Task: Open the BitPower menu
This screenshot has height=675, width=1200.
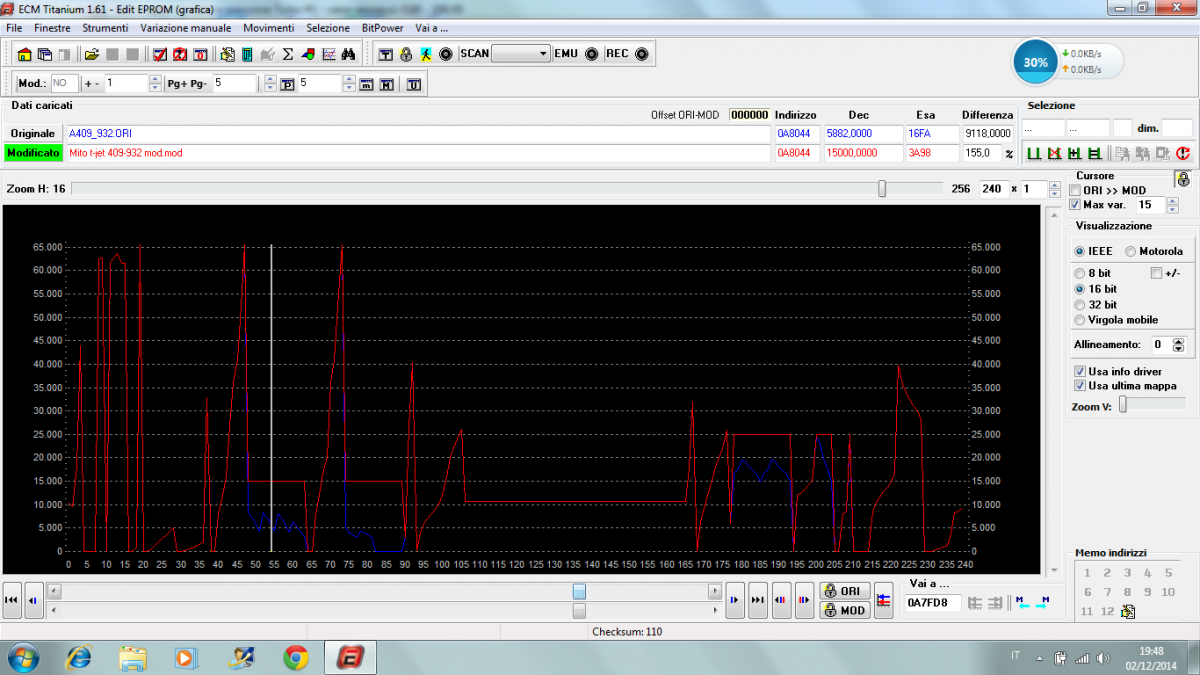Action: (x=382, y=28)
